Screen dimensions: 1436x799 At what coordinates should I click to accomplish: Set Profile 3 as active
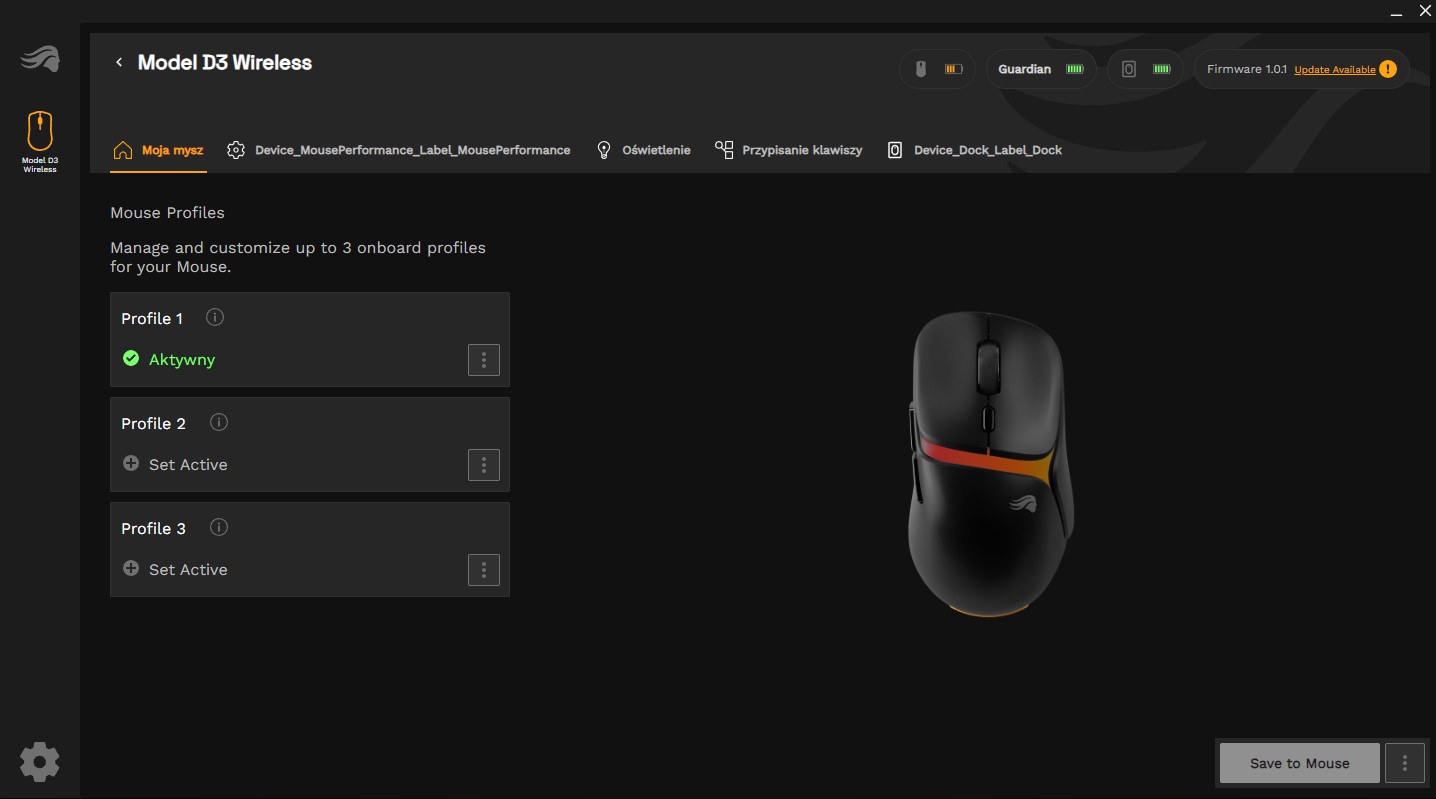[x=175, y=569]
